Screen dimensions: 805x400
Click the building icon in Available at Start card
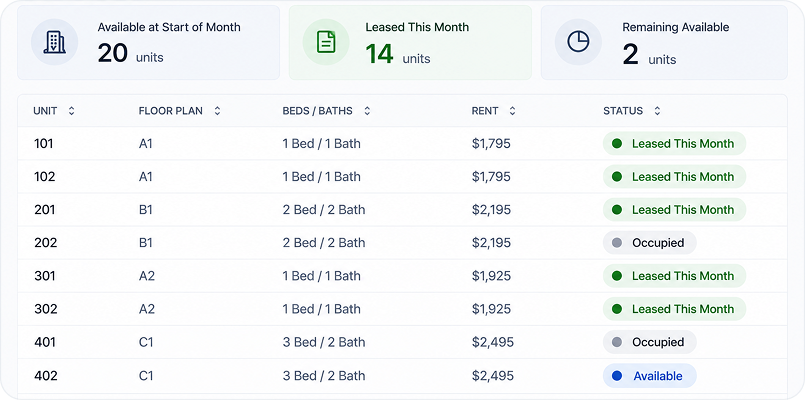[x=54, y=42]
